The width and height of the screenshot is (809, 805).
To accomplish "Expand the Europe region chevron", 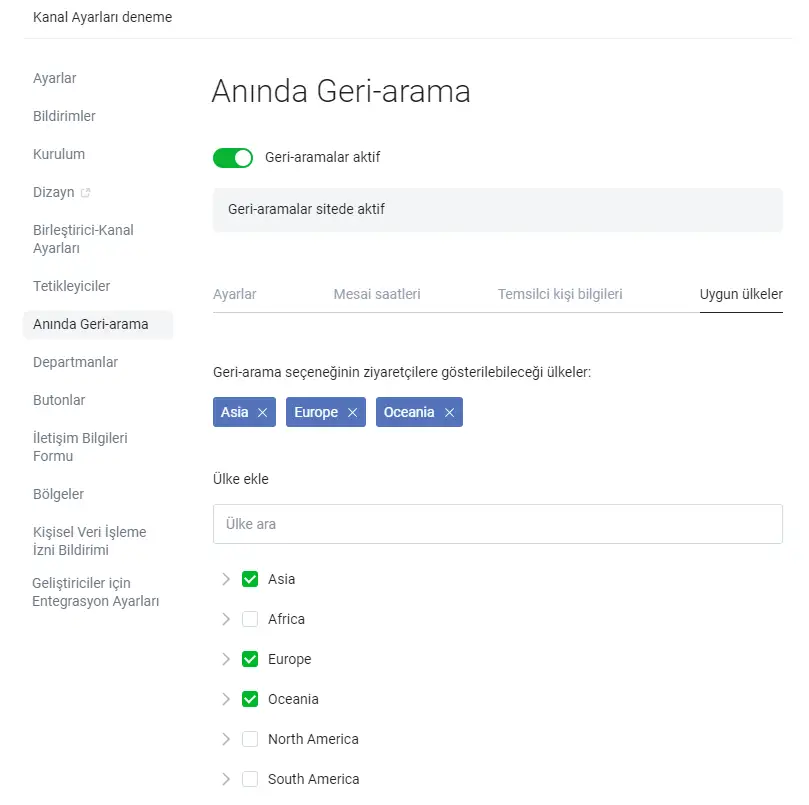I will [x=226, y=659].
